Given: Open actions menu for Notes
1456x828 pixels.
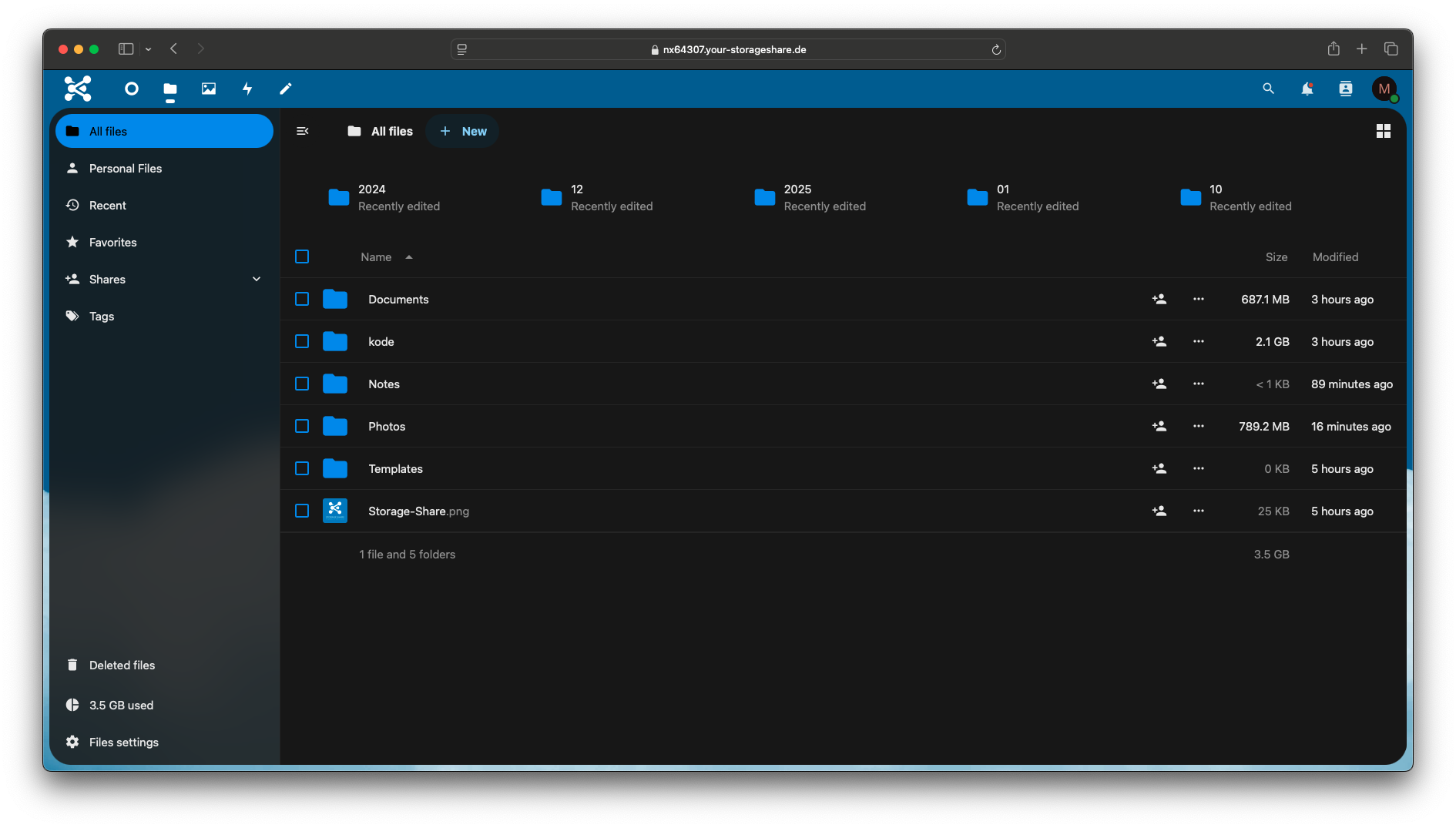Looking at the screenshot, I should click(x=1199, y=384).
